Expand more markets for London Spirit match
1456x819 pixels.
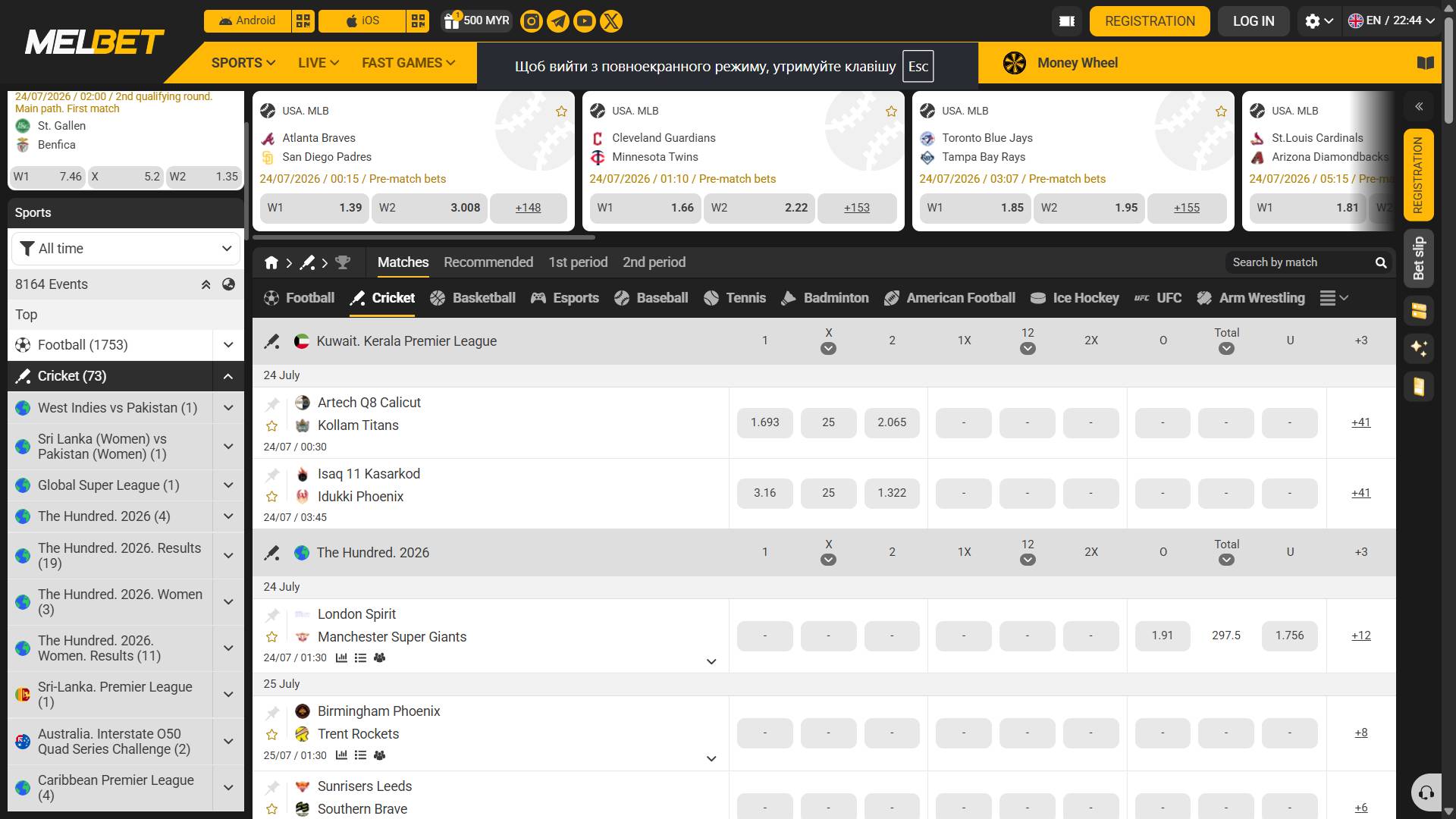(x=711, y=661)
